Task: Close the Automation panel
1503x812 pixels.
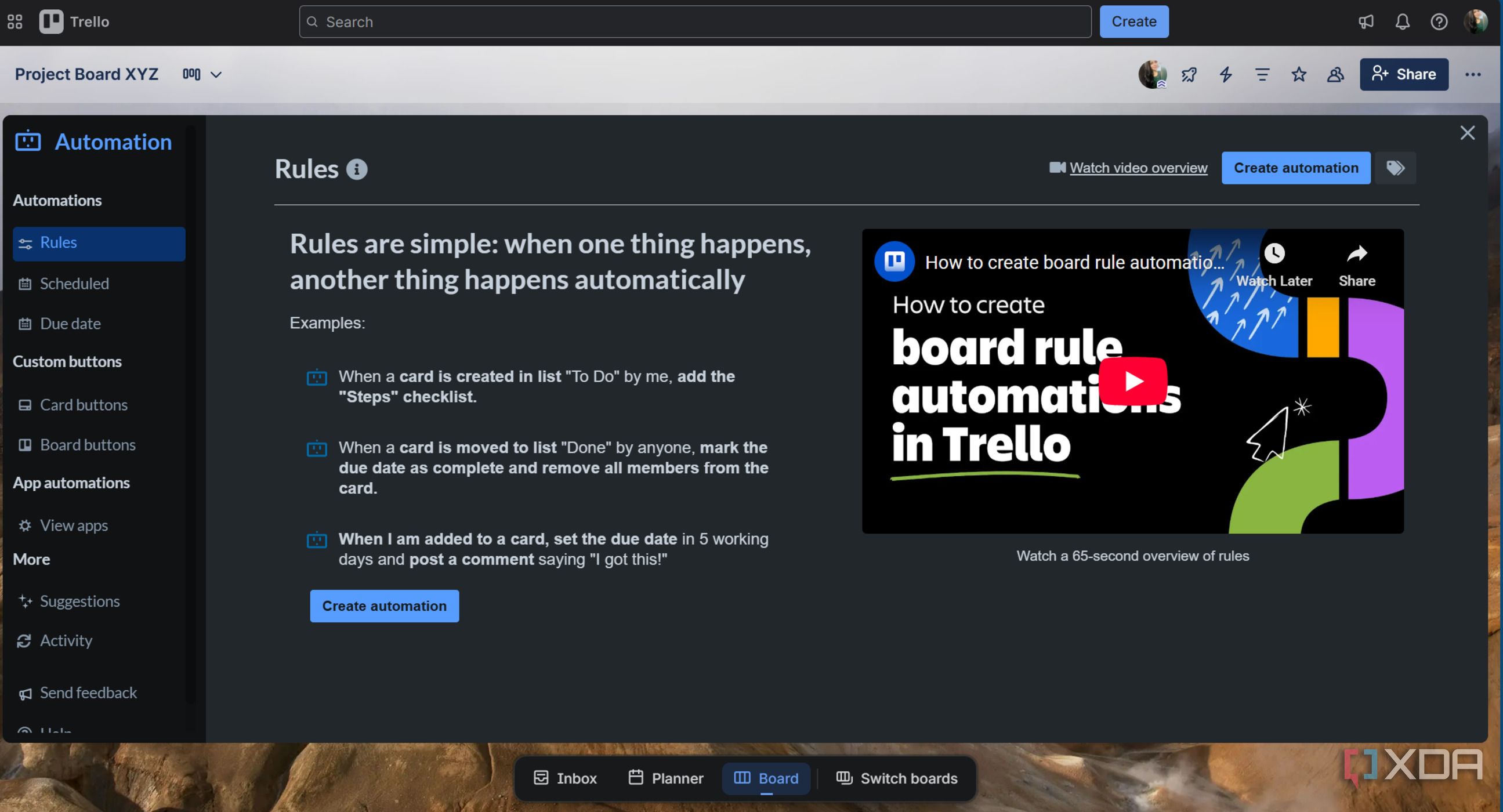Action: (1468, 133)
